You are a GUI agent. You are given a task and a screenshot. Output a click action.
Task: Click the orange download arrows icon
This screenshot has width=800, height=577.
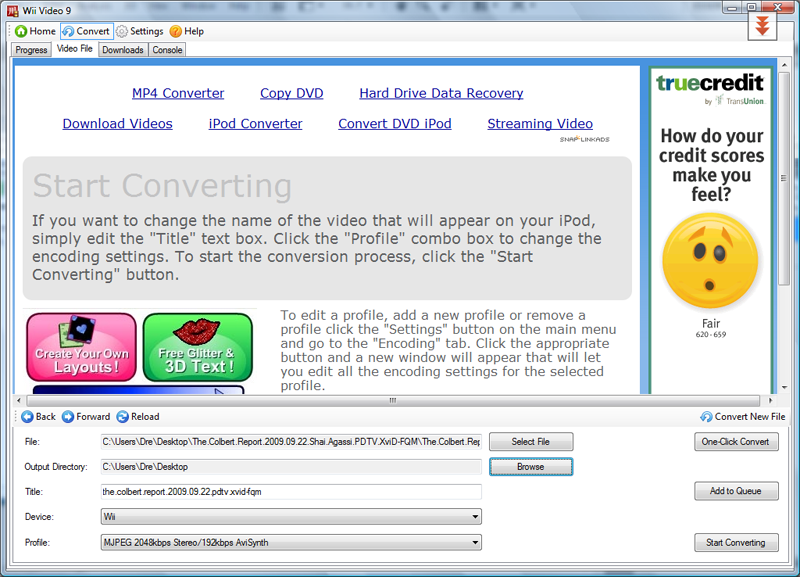click(762, 26)
